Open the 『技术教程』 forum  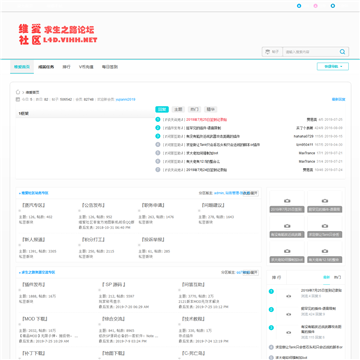click(x=193, y=319)
